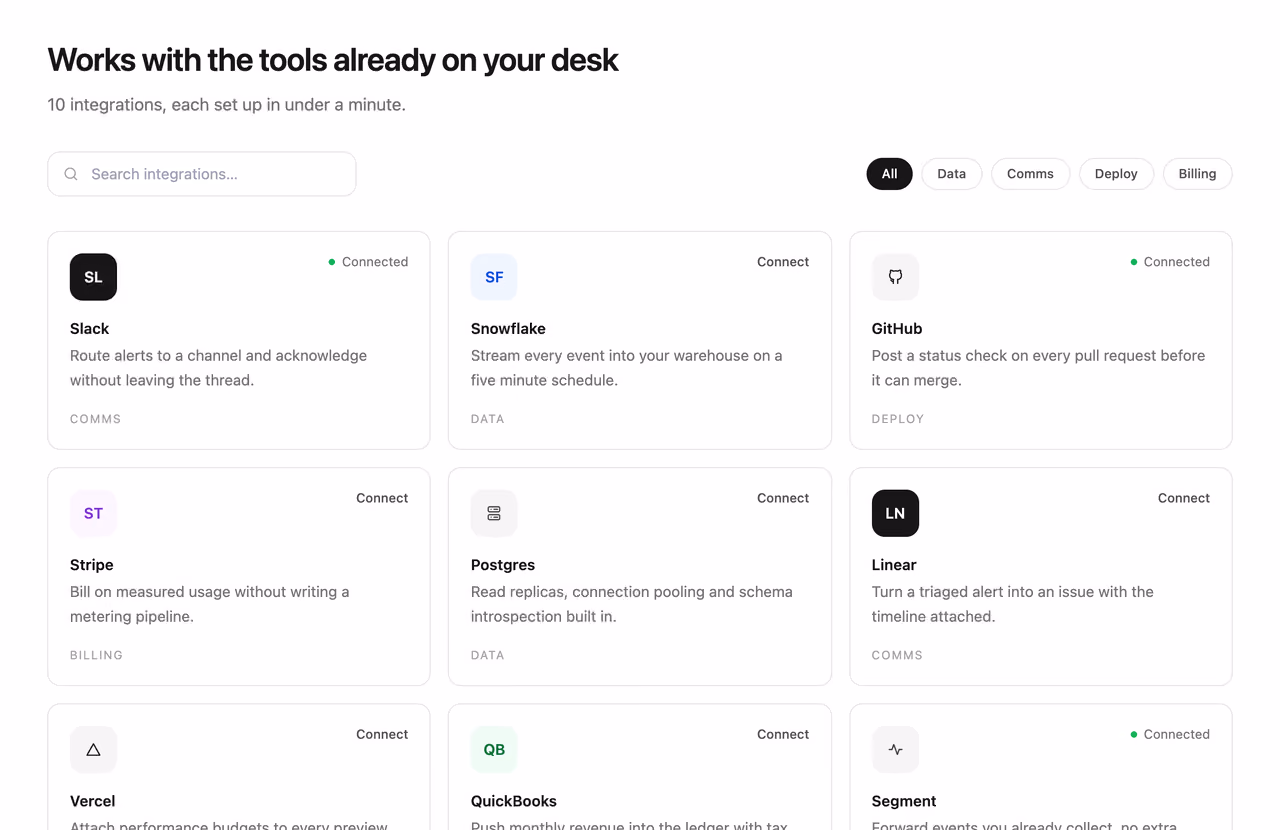Click Slack description about routing alerts

[x=218, y=368]
